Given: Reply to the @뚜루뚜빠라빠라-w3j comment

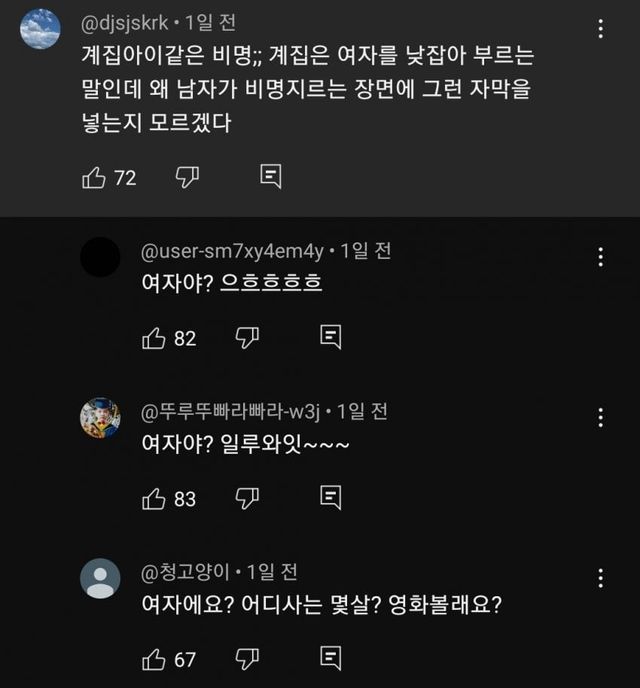Looking at the screenshot, I should (331, 498).
